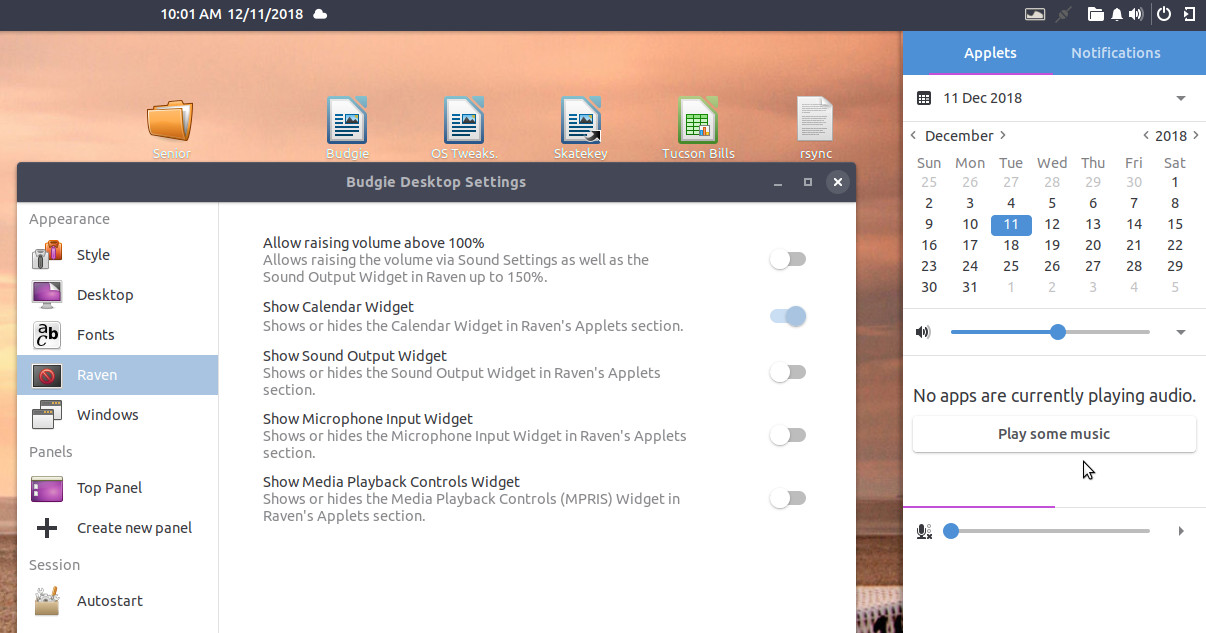Click Create new panel
Image resolution: width=1206 pixels, height=633 pixels.
tap(134, 528)
